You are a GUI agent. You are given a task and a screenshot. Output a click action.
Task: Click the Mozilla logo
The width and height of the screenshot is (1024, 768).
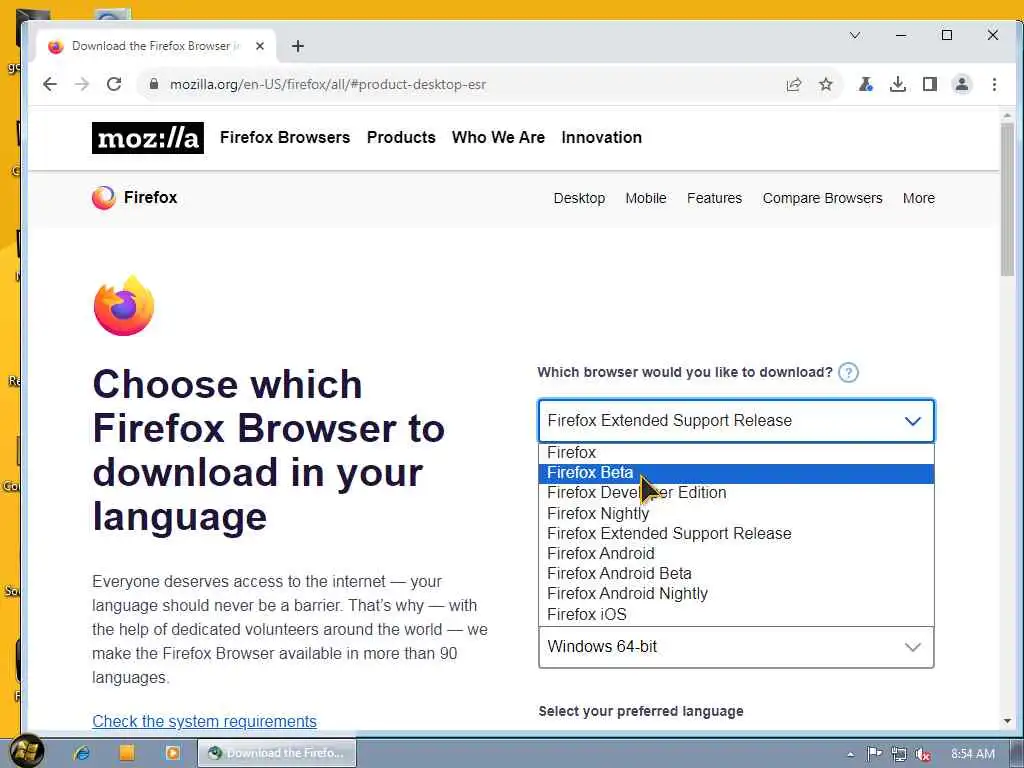[148, 138]
